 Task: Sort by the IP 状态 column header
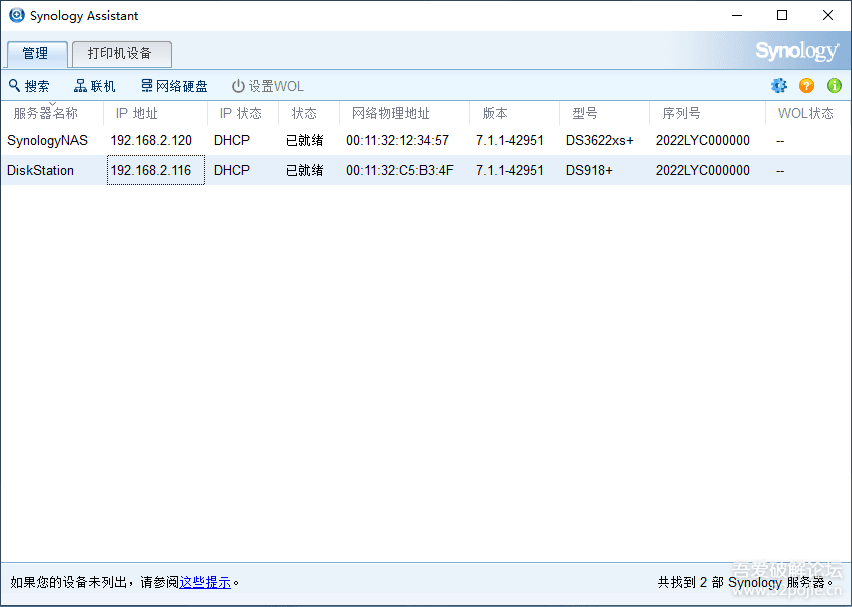point(243,114)
